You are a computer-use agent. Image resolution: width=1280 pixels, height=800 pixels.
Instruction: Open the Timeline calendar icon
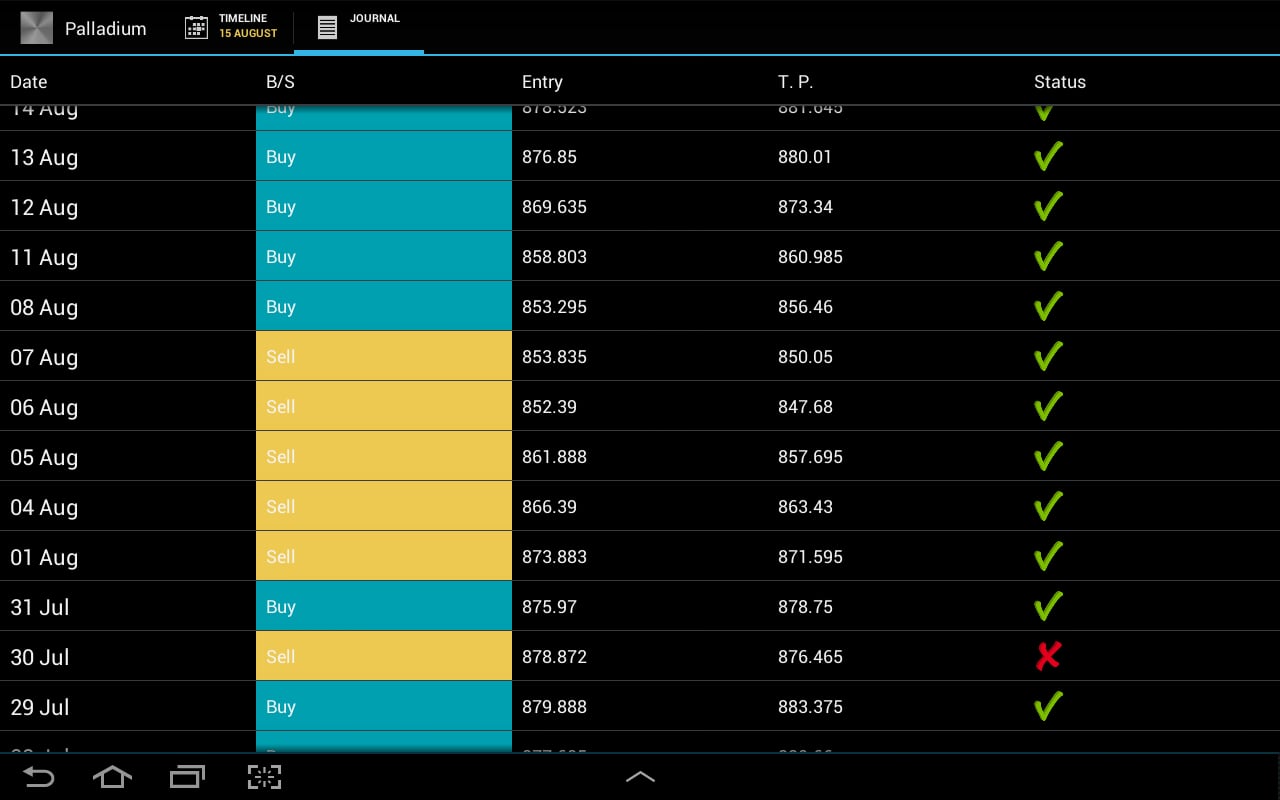(197, 27)
